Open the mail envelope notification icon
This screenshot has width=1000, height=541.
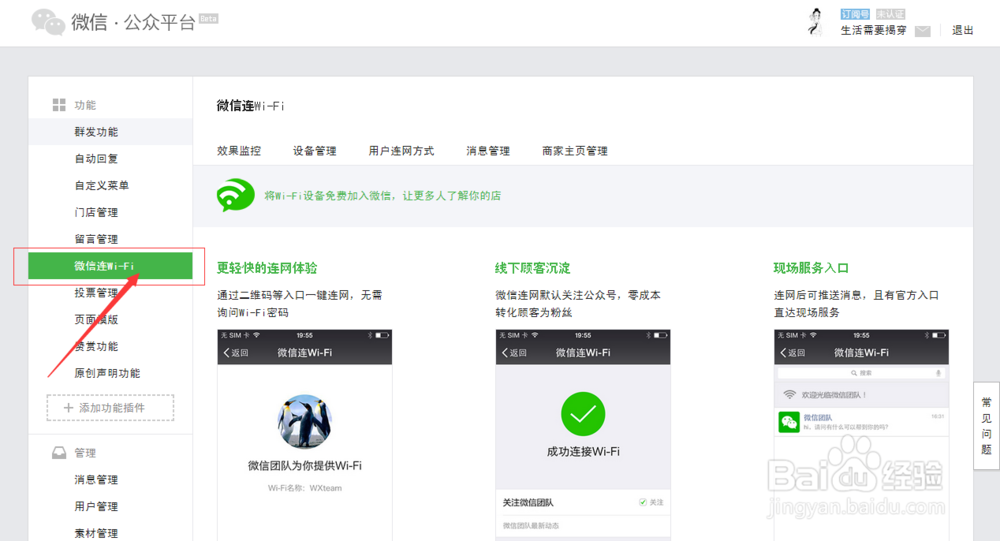[922, 31]
